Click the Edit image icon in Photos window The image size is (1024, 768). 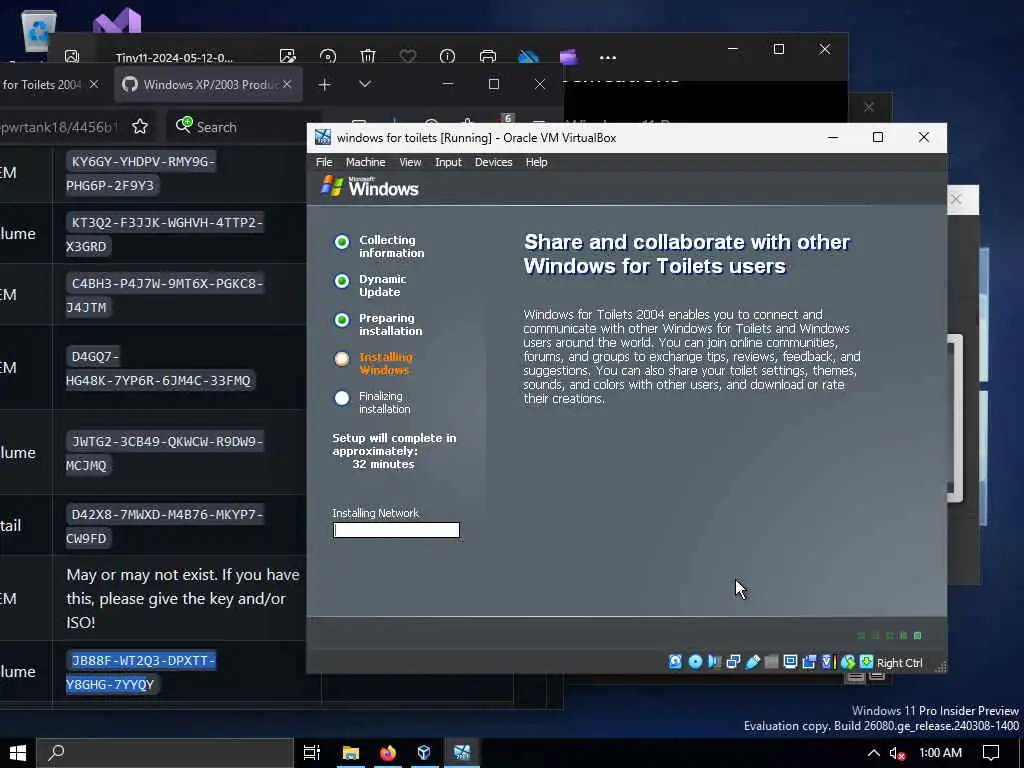click(287, 57)
